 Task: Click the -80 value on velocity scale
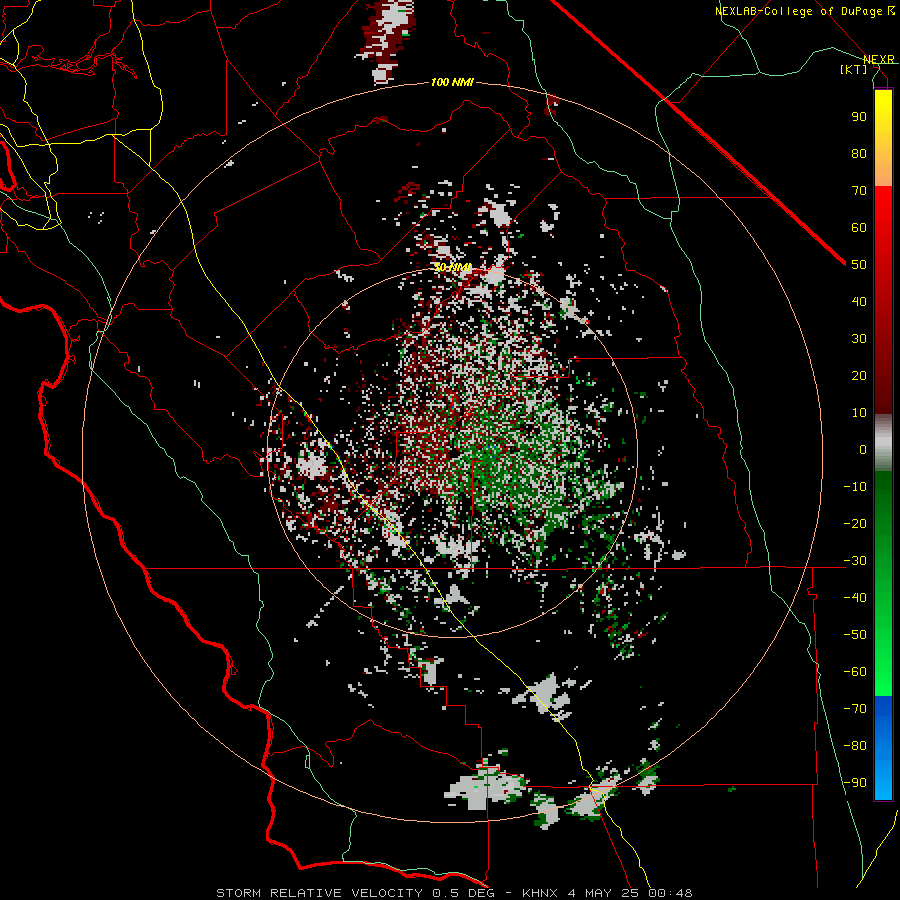tap(855, 746)
